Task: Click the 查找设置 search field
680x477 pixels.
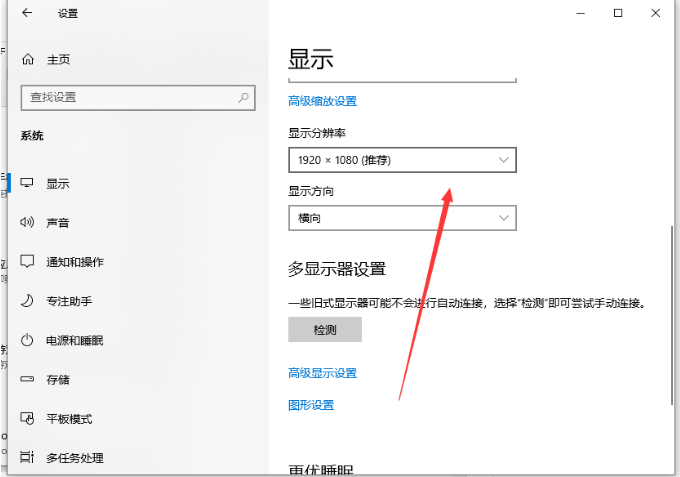Action: (x=138, y=98)
